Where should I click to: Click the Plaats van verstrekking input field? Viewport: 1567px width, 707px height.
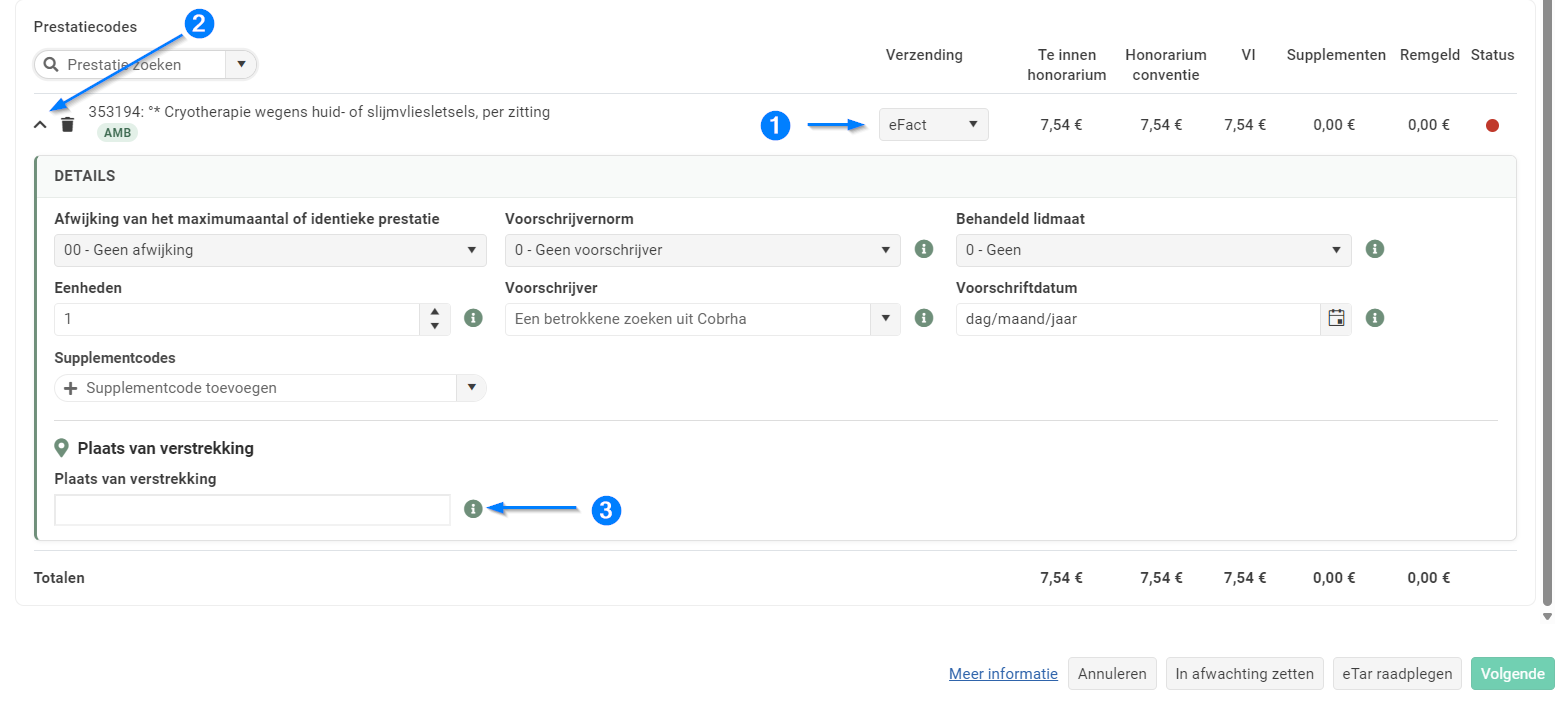pos(252,510)
